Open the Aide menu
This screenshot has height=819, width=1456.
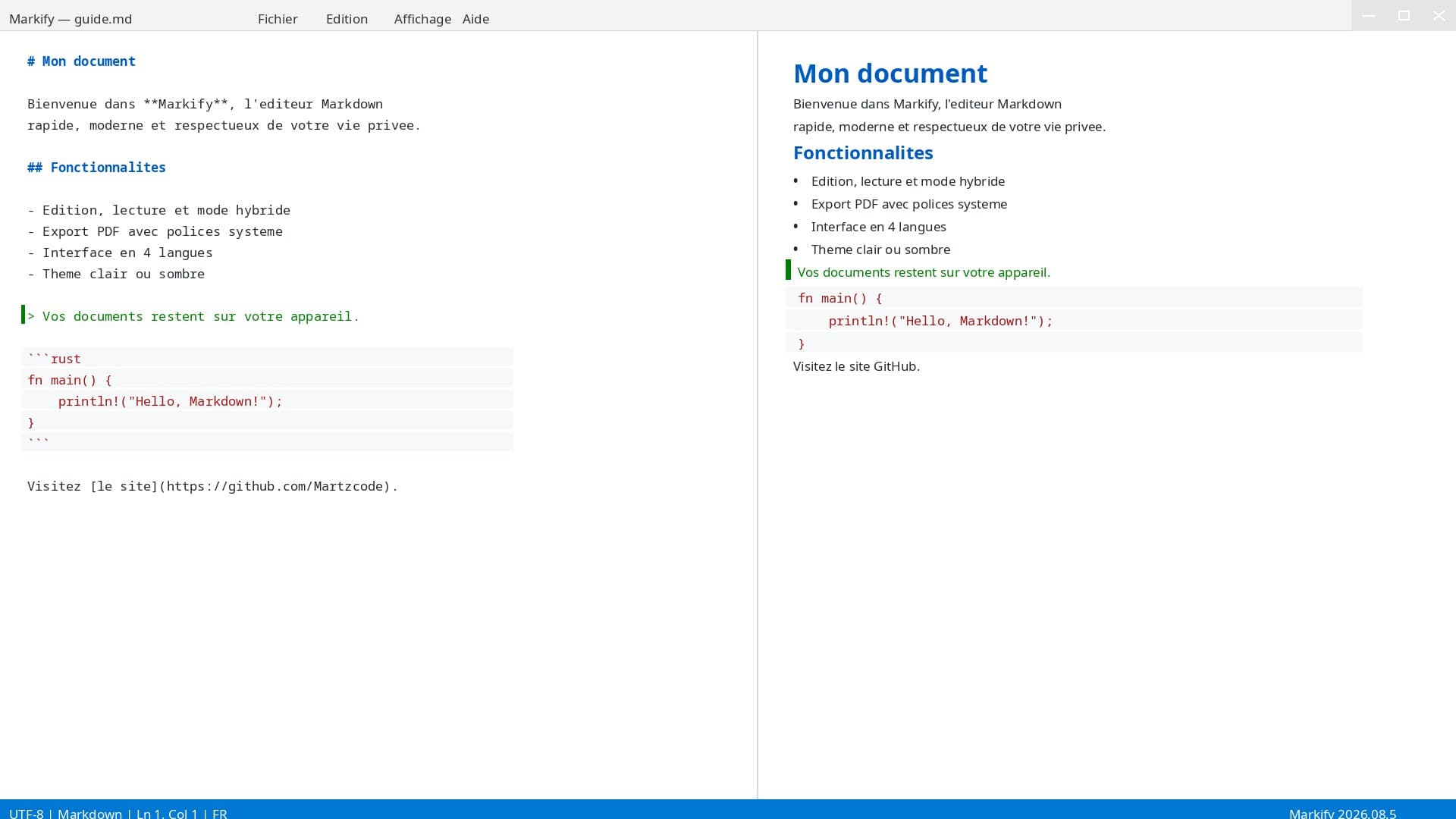coord(475,19)
